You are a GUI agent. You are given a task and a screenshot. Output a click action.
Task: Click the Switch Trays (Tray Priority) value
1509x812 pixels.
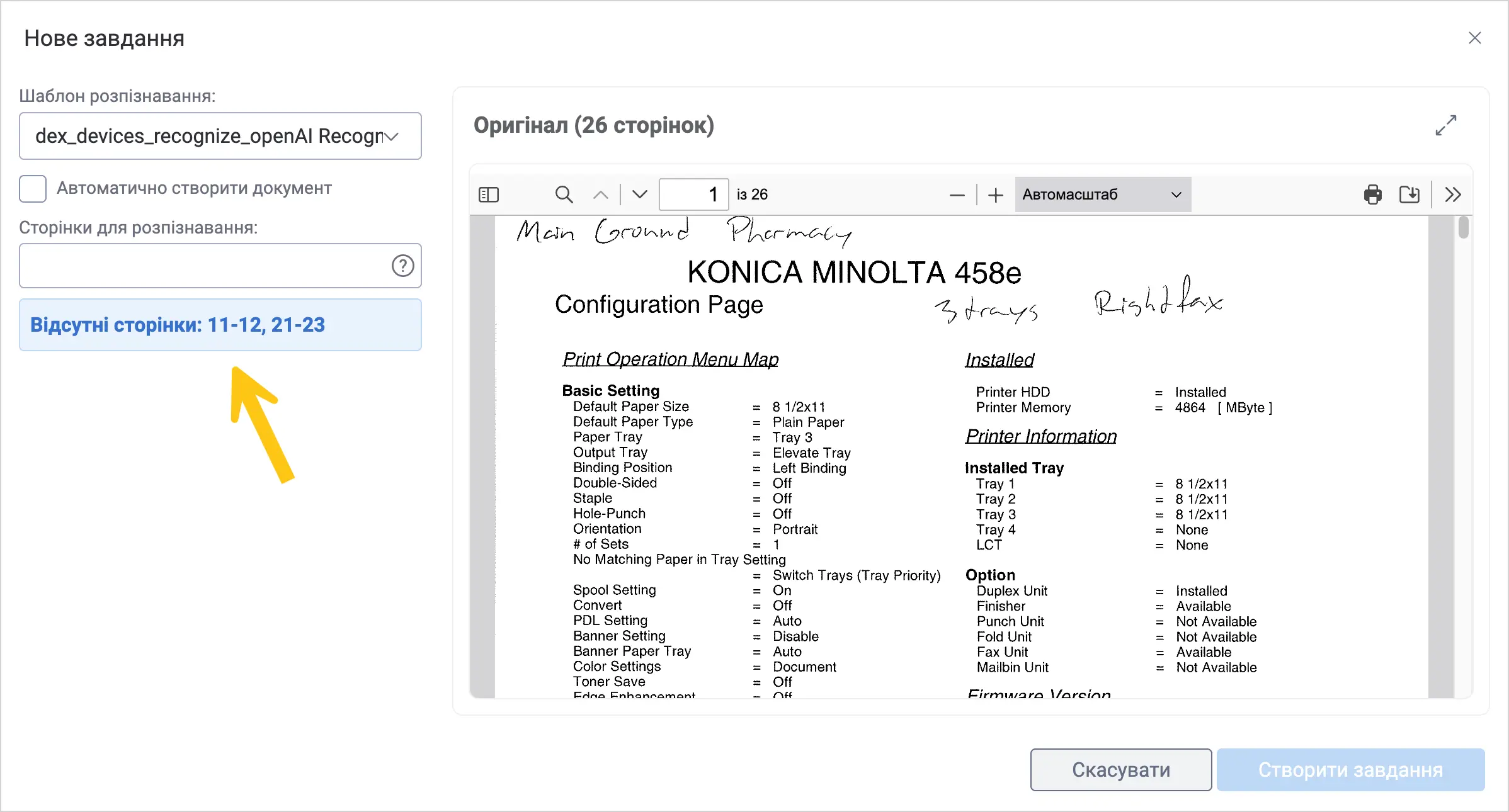tap(857, 575)
